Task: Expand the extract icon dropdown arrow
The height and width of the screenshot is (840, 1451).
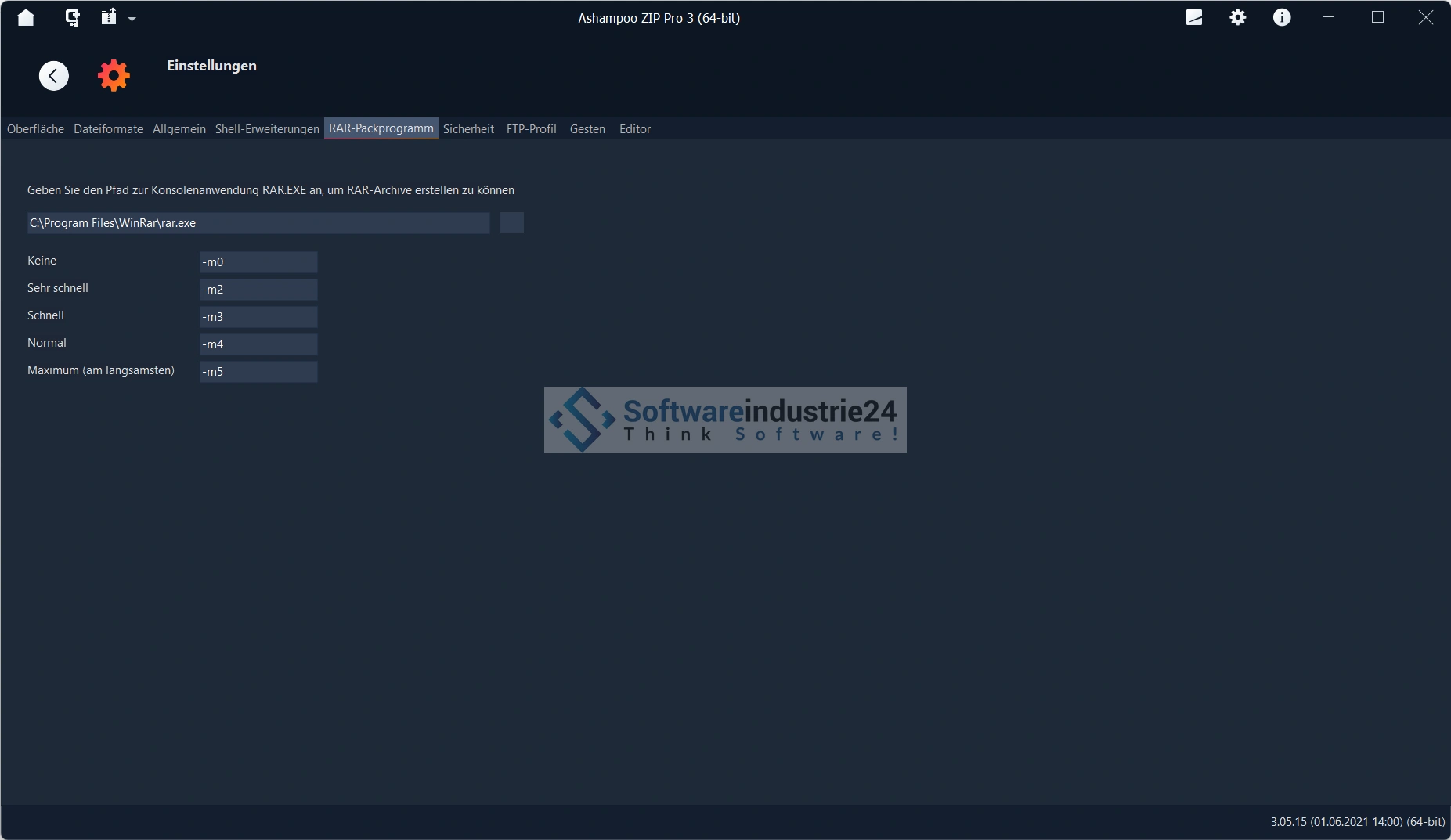Action: 132,19
